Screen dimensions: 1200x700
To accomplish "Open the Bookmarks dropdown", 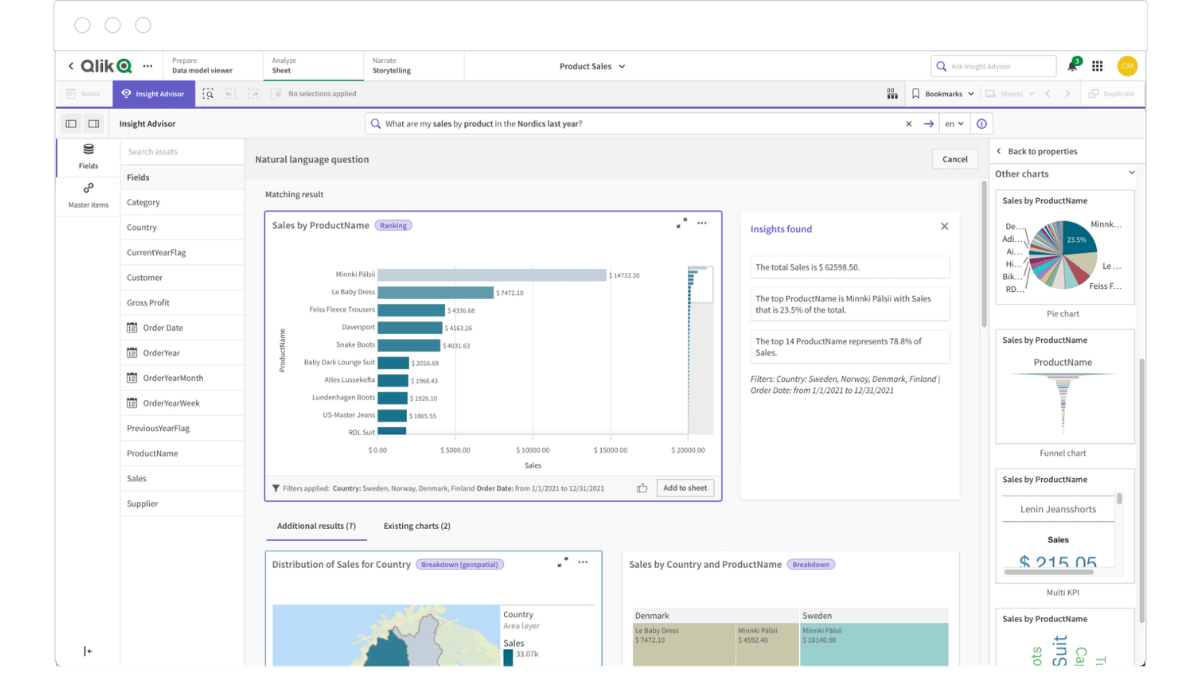I will (x=942, y=94).
